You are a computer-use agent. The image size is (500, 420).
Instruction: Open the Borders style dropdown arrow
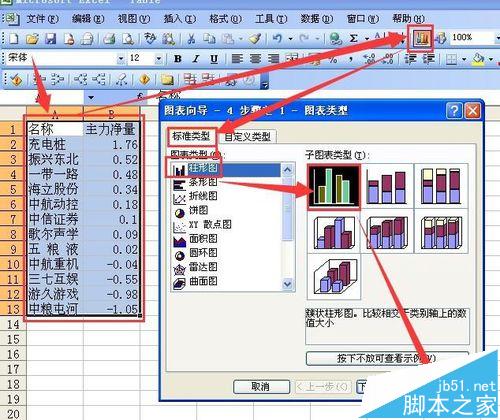(464, 59)
